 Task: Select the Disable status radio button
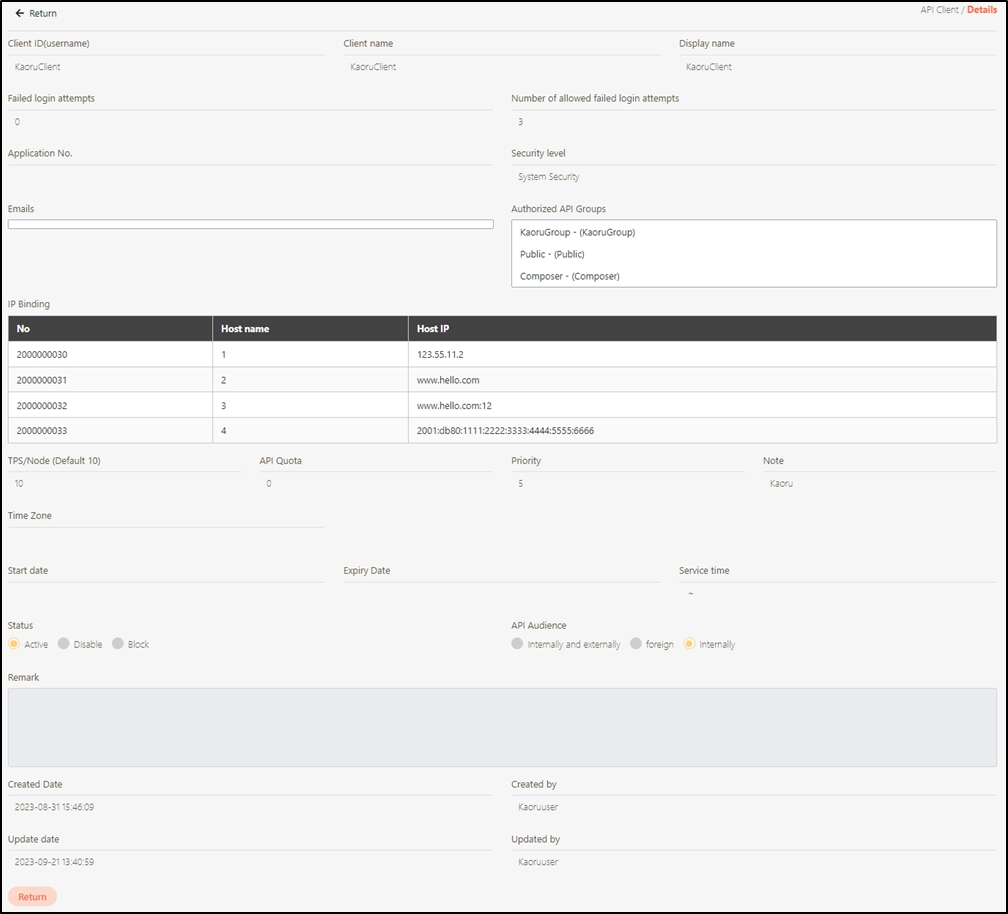coord(64,644)
